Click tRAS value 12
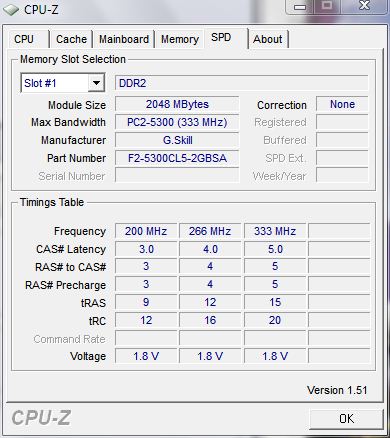Viewport: 390px width, 438px height. (210, 302)
